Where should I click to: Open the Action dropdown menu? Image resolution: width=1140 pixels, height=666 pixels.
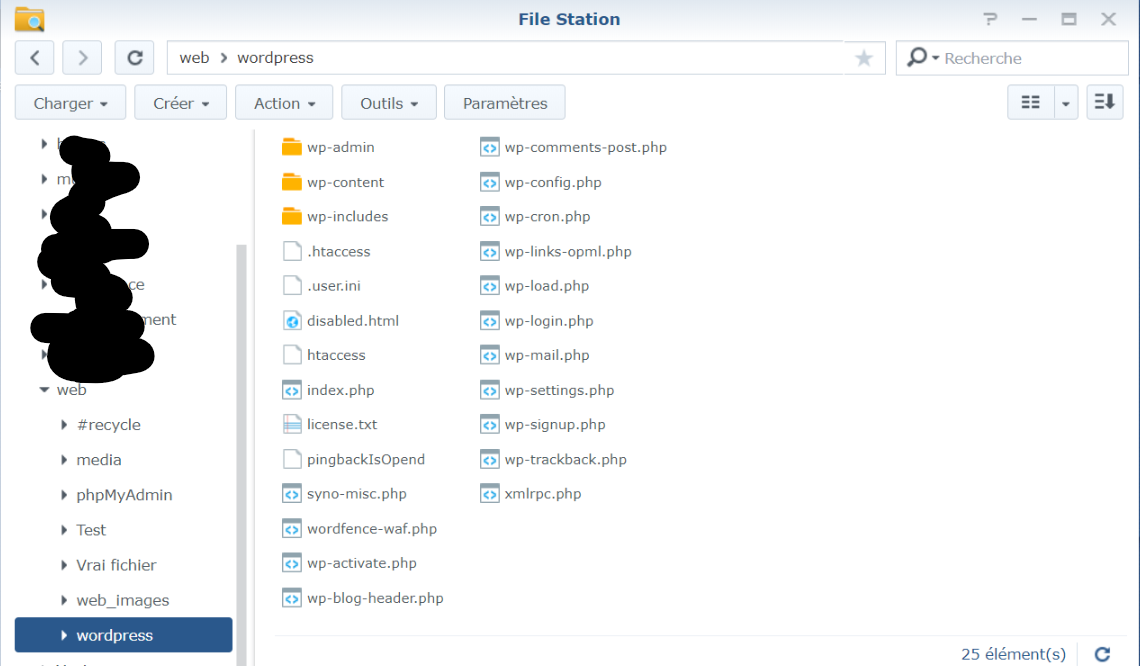(x=284, y=103)
